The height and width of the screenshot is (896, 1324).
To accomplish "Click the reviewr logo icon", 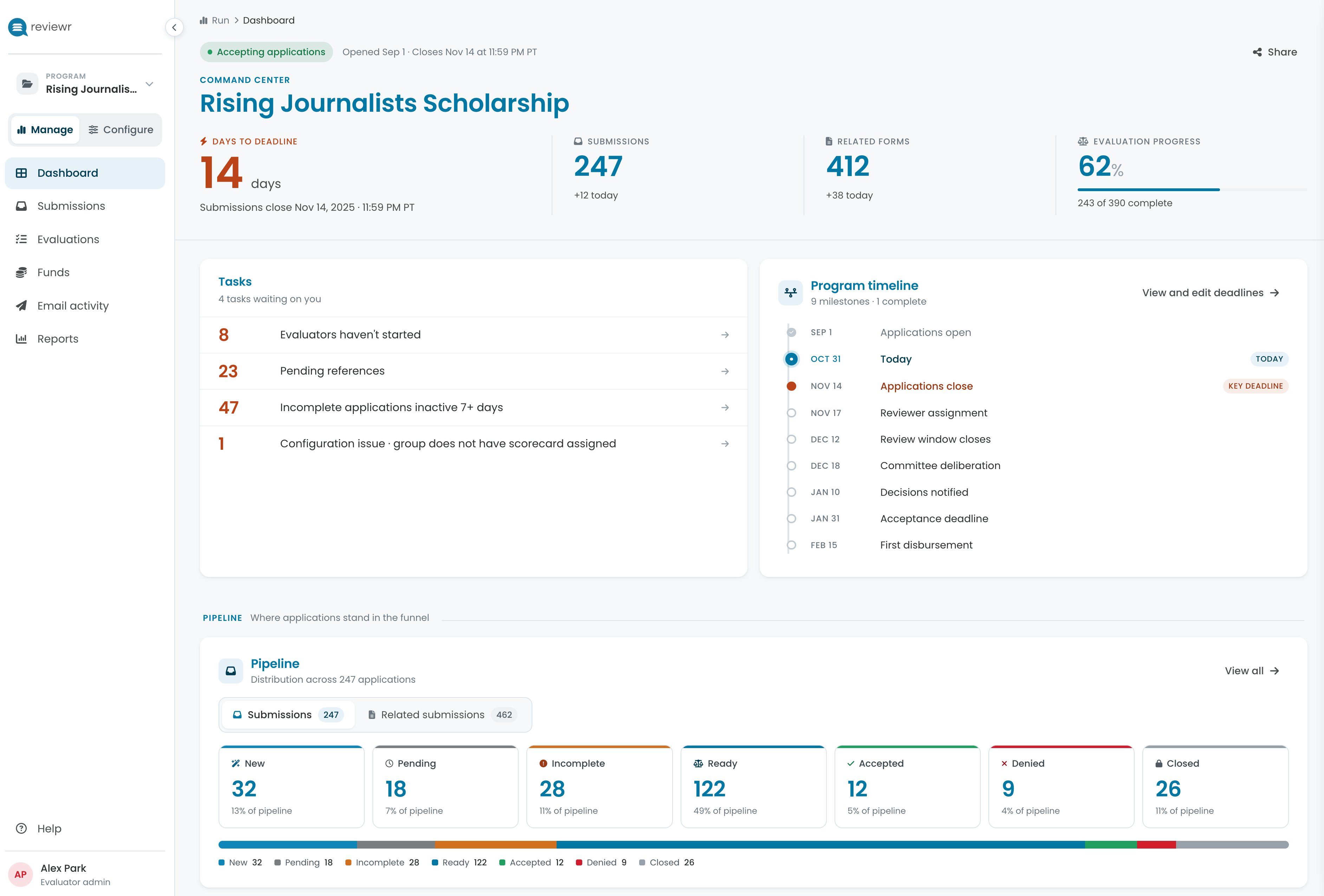I will pos(18,27).
